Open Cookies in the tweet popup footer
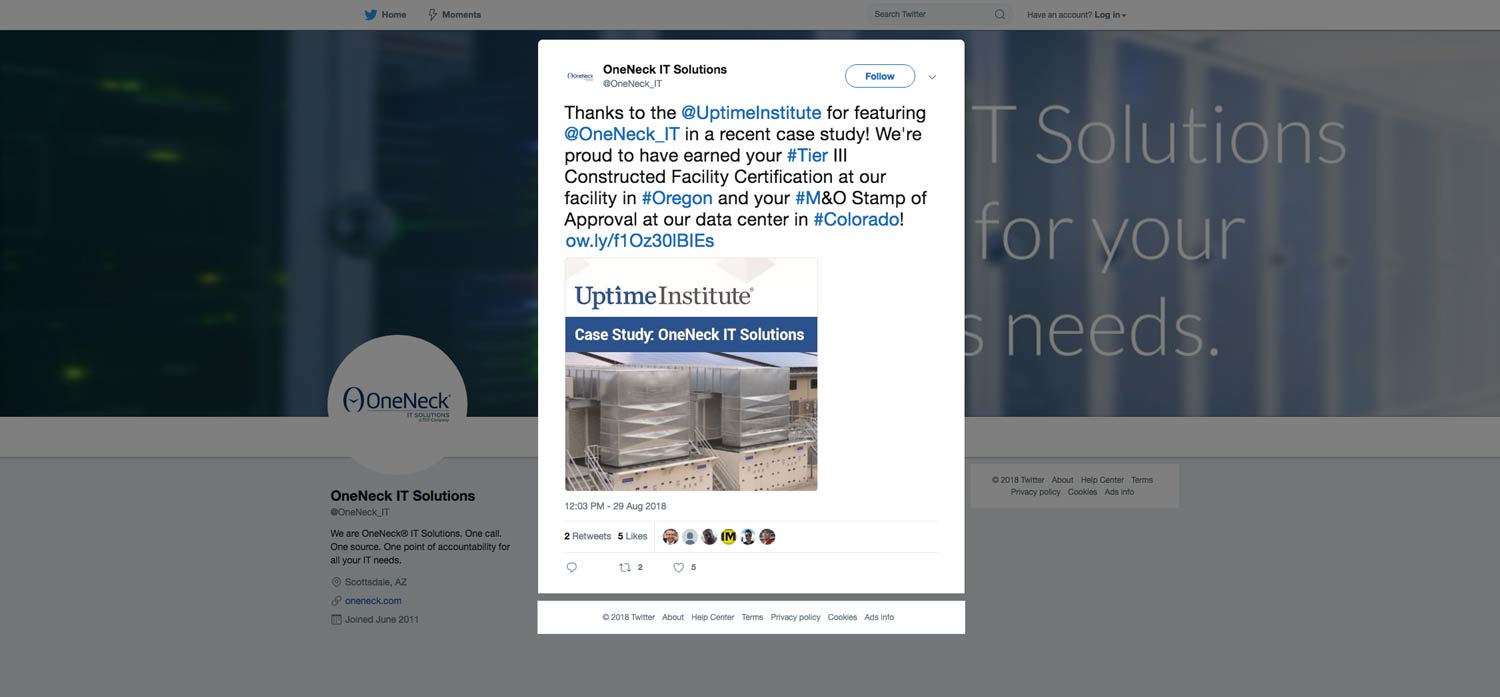This screenshot has height=697, width=1500. (x=842, y=617)
